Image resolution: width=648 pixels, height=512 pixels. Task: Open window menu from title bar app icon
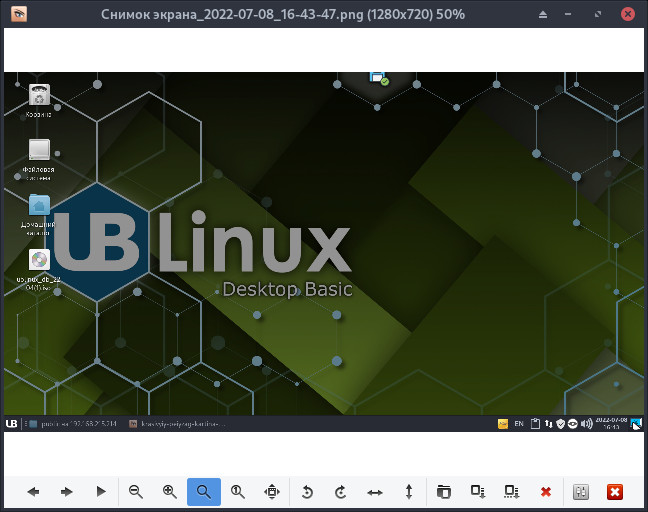(x=20, y=14)
